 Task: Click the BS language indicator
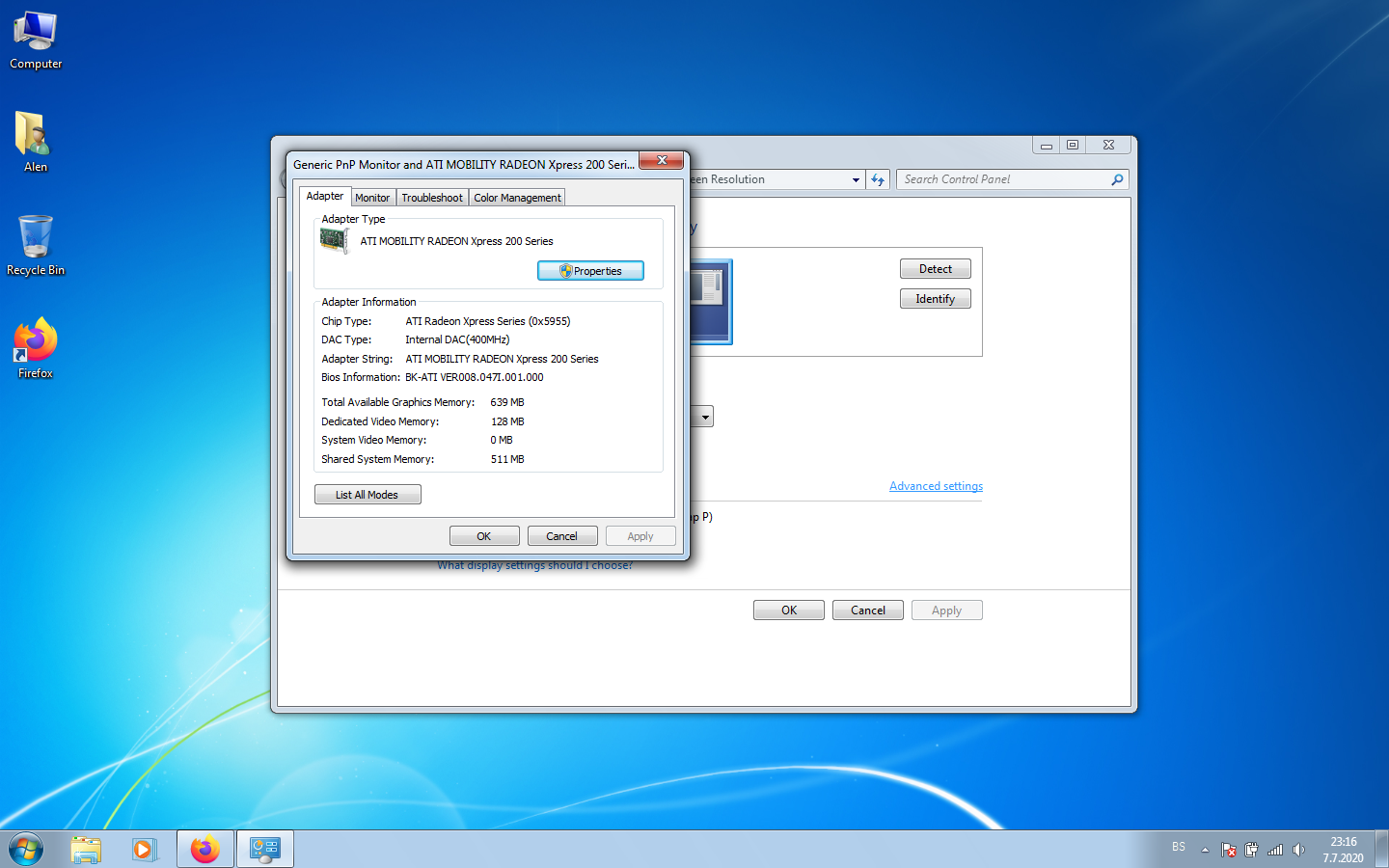[x=1179, y=847]
